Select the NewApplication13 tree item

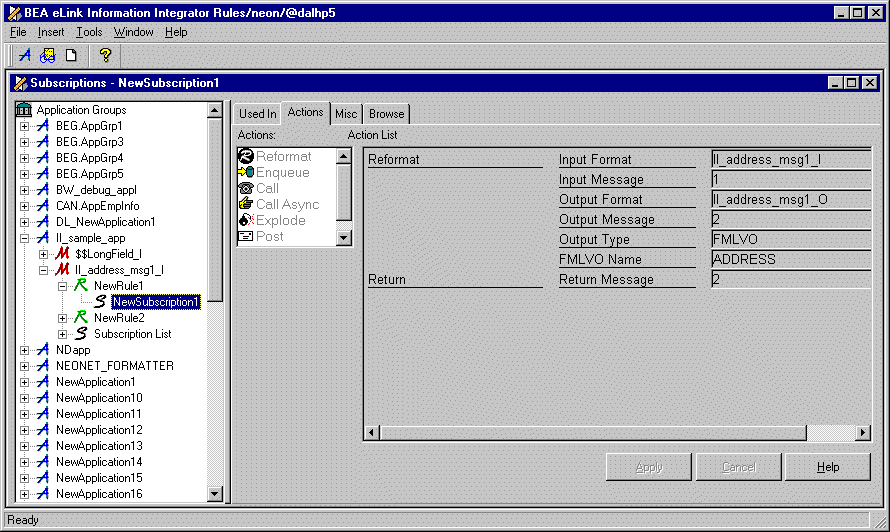pyautogui.click(x=99, y=446)
